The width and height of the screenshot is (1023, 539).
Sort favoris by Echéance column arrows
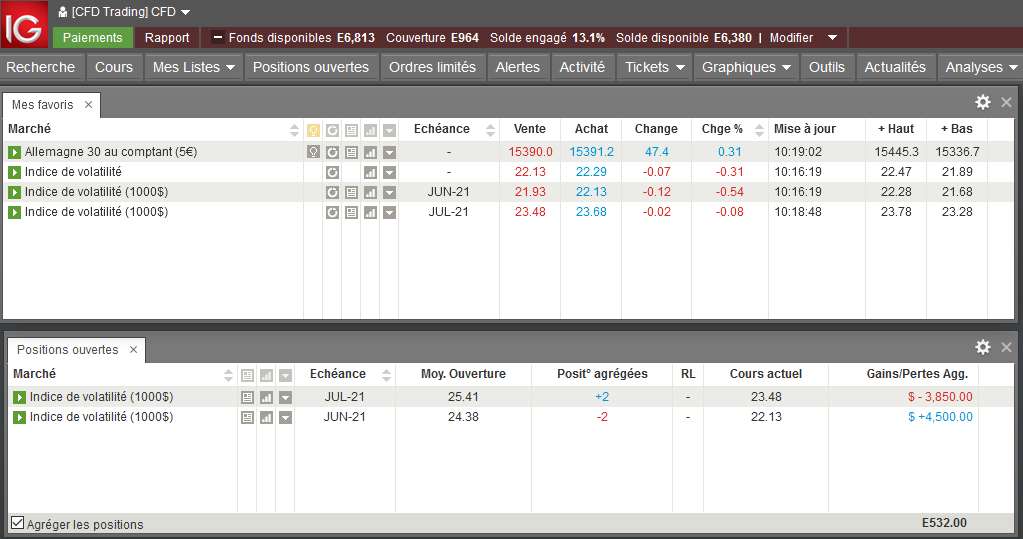pos(491,131)
